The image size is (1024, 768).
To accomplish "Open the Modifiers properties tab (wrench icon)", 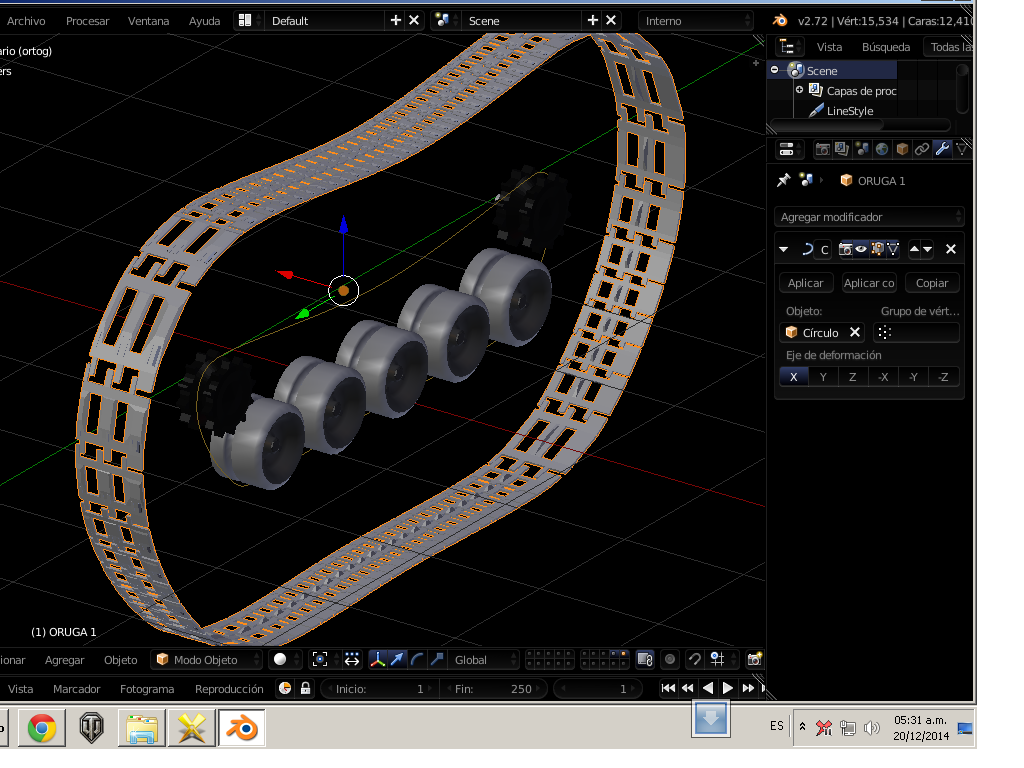I will tap(942, 149).
